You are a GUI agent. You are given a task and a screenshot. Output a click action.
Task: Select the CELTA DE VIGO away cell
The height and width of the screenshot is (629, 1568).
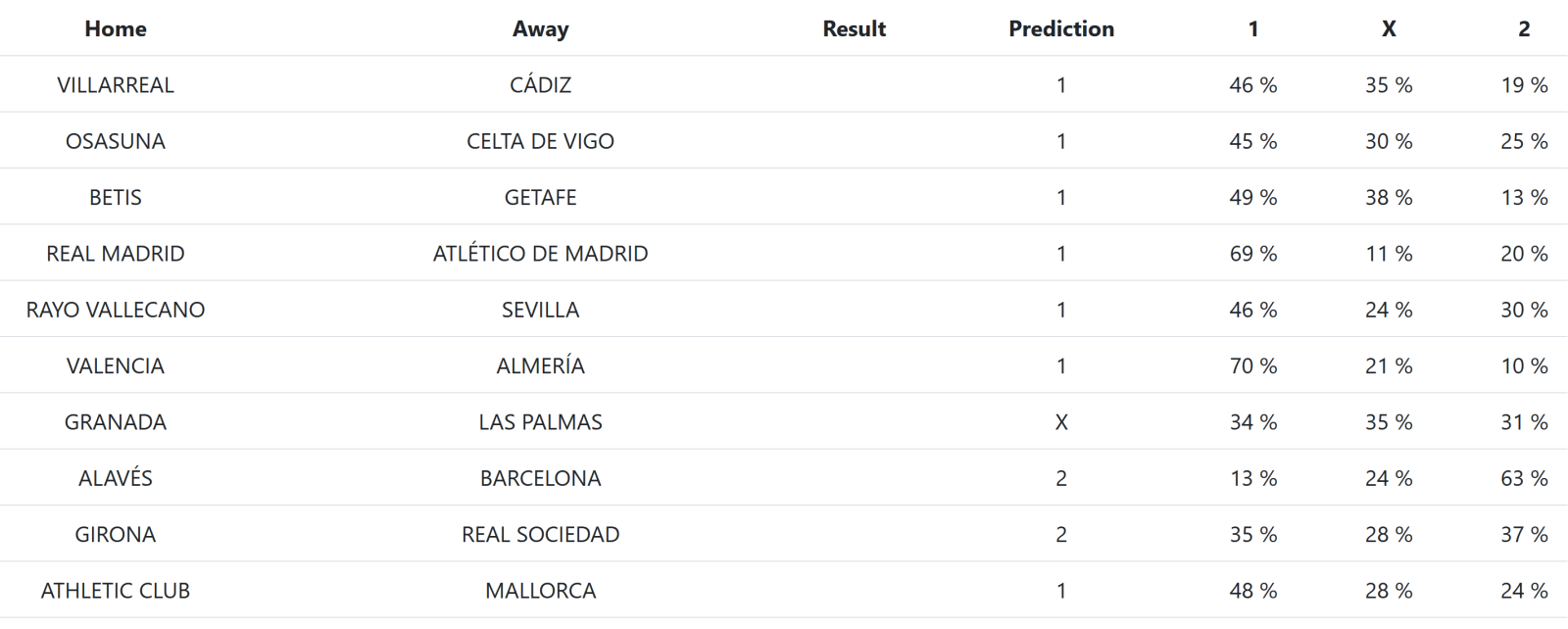pyautogui.click(x=540, y=141)
